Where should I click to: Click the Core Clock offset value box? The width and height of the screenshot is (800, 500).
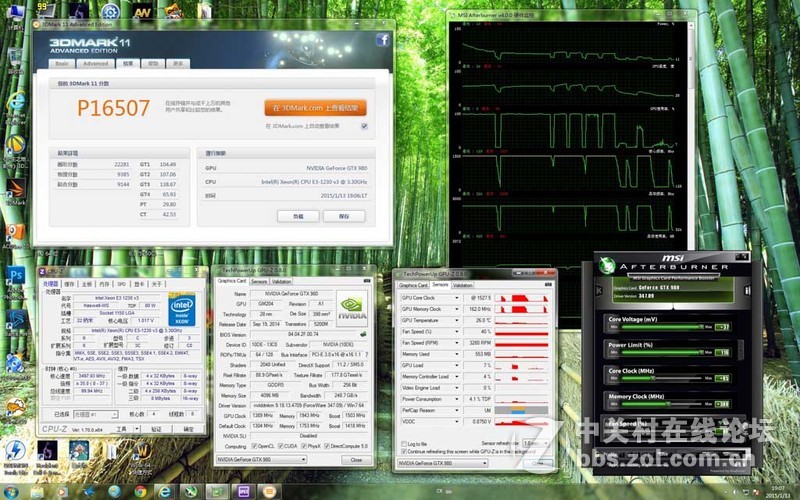click(x=722, y=378)
